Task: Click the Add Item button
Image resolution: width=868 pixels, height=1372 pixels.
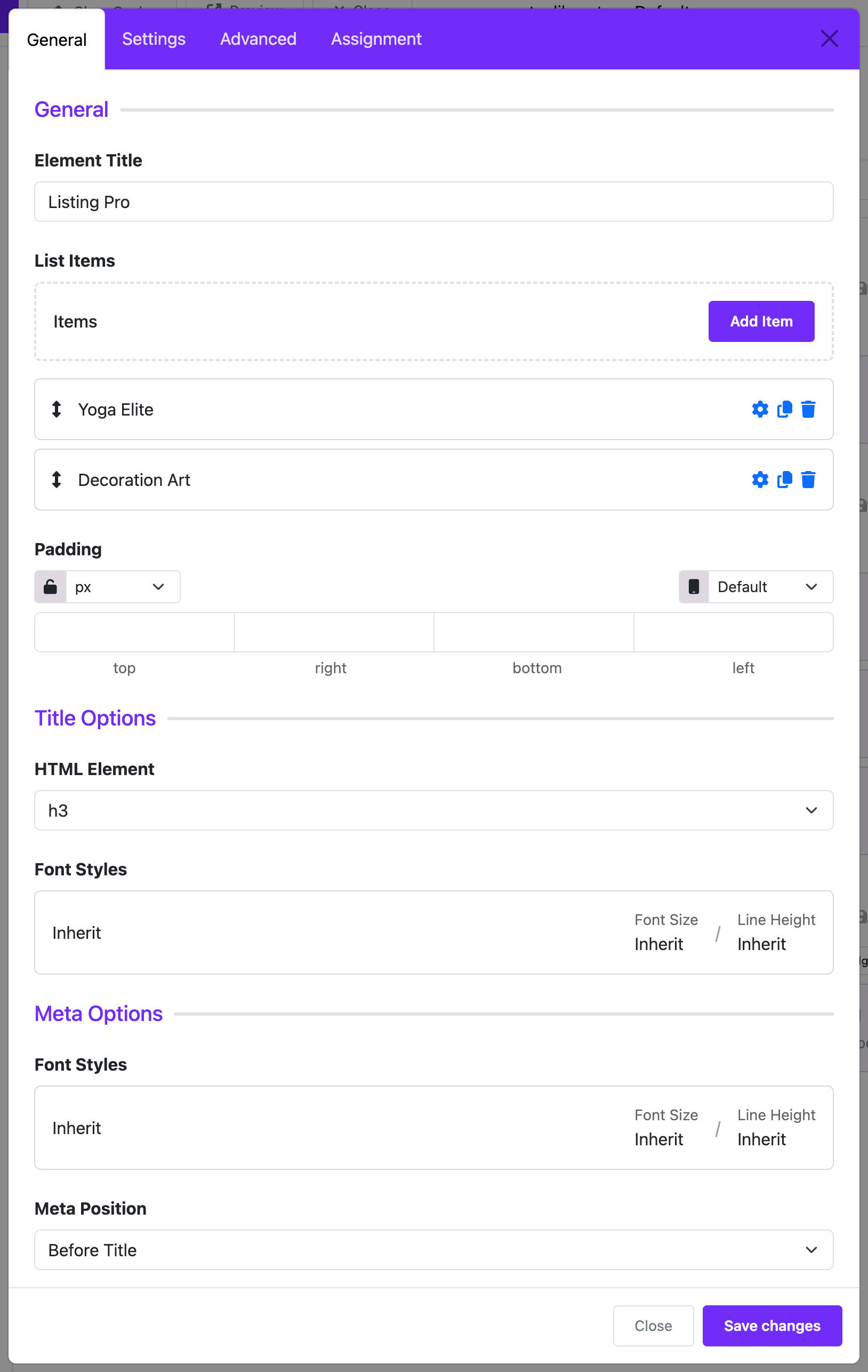Action: pos(761,321)
